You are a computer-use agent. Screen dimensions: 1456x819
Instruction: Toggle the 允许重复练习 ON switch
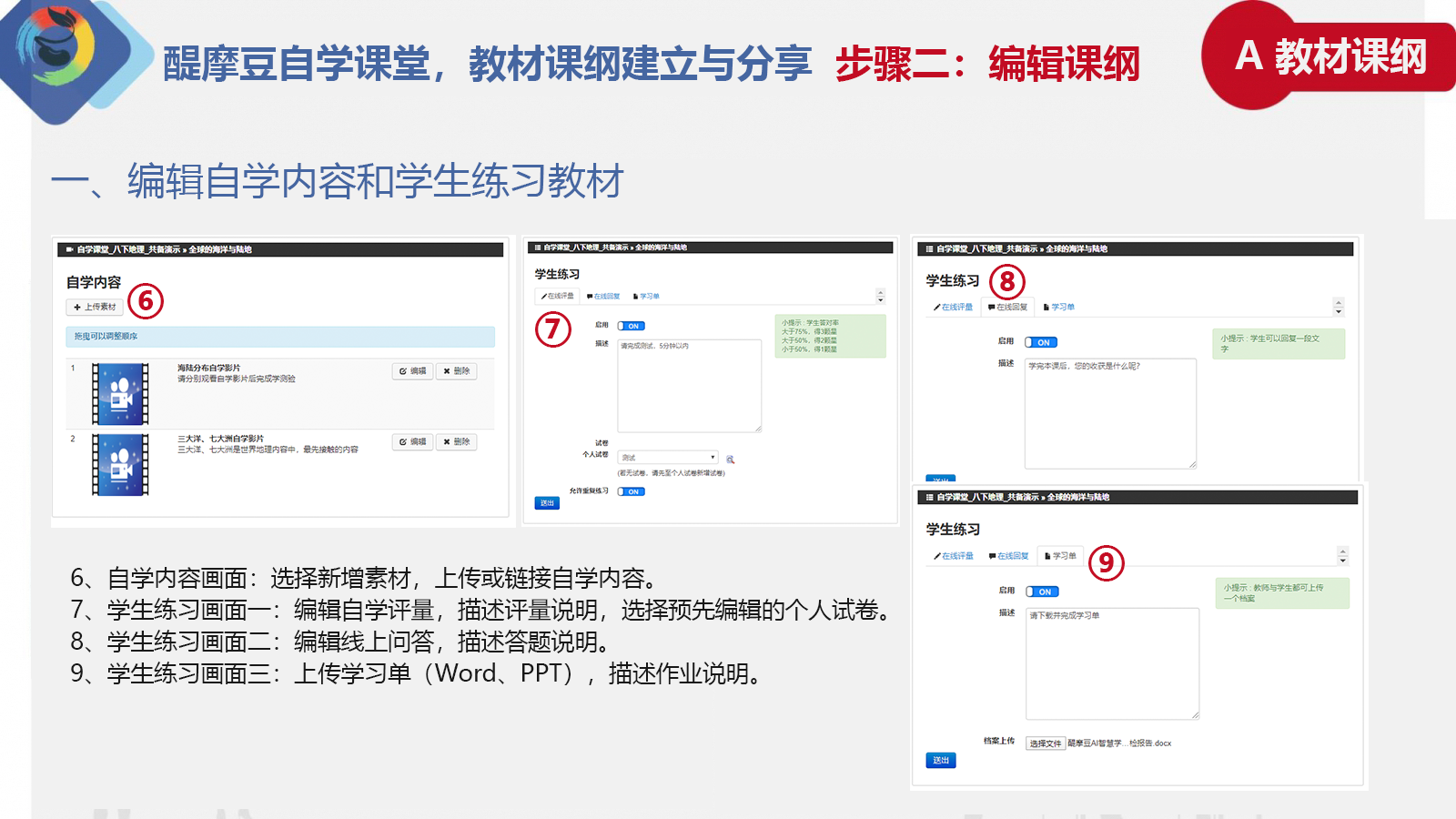pyautogui.click(x=631, y=491)
